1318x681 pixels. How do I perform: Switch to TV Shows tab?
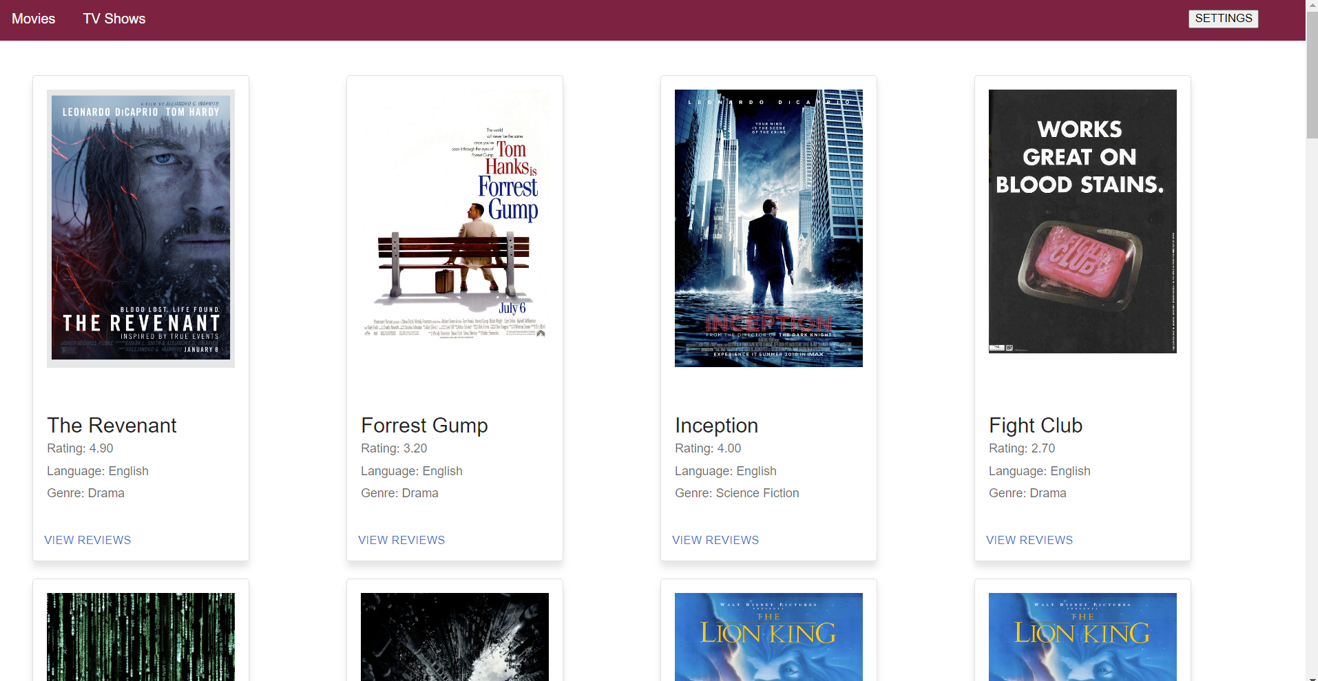(x=114, y=19)
